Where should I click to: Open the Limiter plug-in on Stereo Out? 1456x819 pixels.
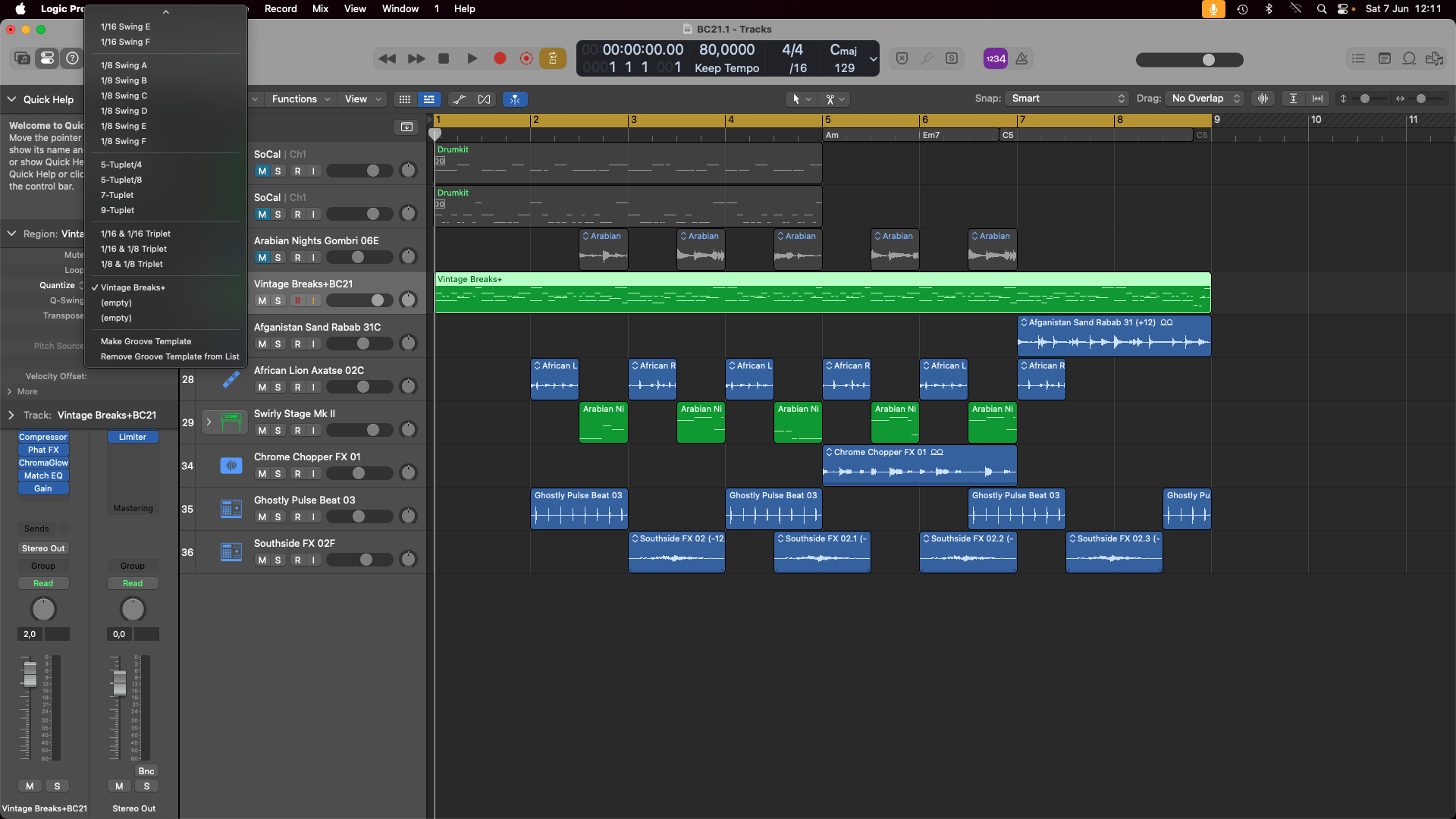pyautogui.click(x=133, y=437)
